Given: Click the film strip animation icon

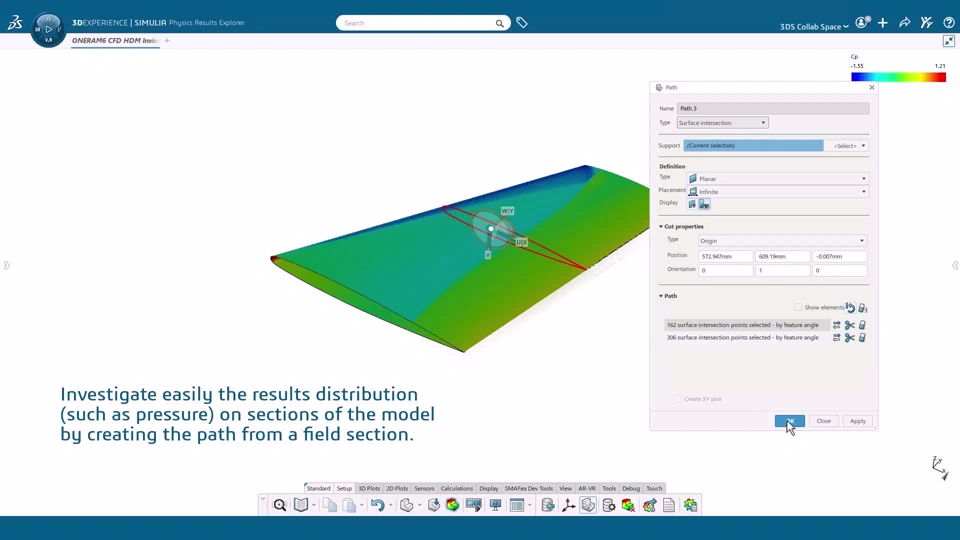Looking at the screenshot, I should [473, 505].
